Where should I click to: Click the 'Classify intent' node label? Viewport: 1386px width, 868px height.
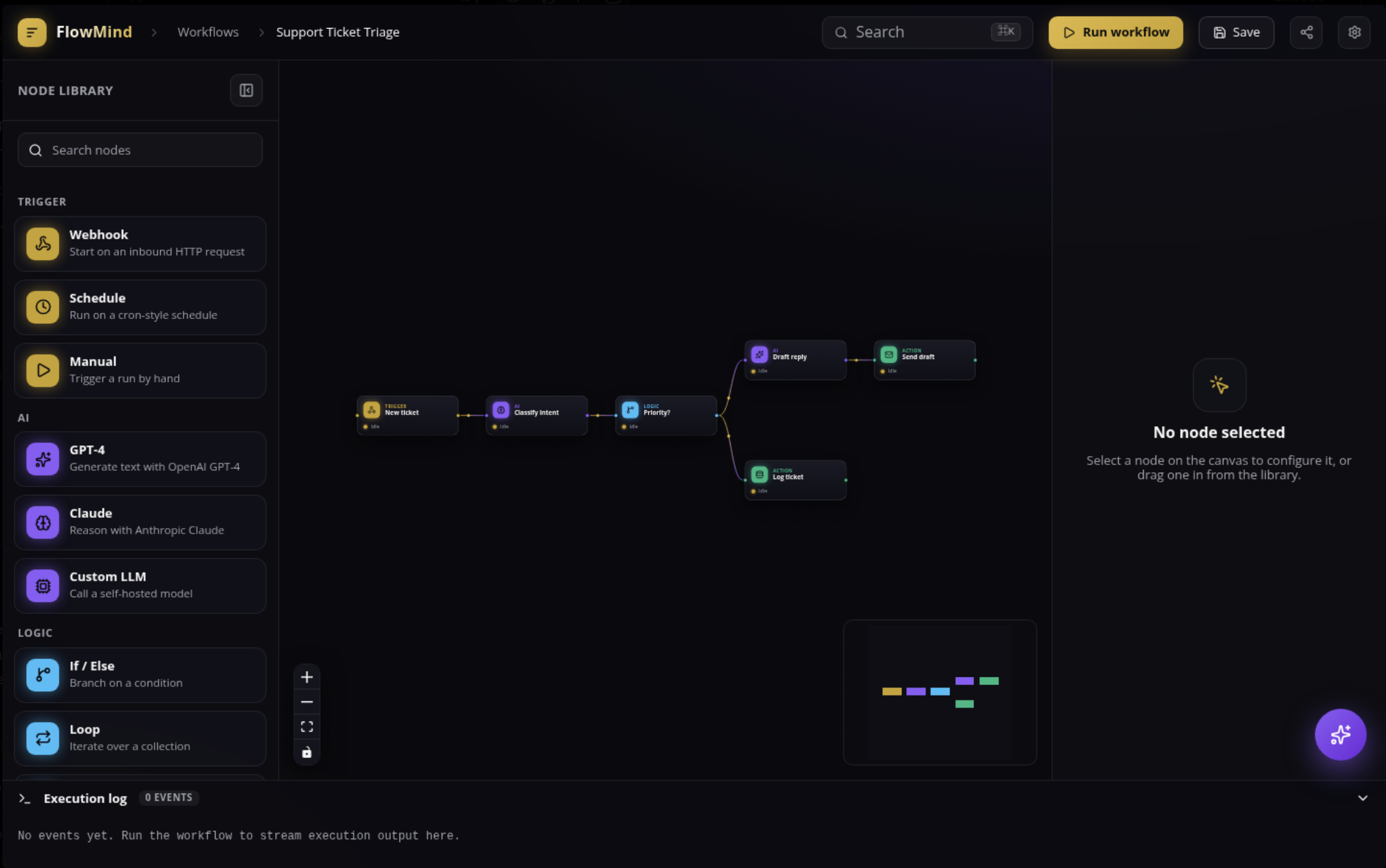click(536, 413)
